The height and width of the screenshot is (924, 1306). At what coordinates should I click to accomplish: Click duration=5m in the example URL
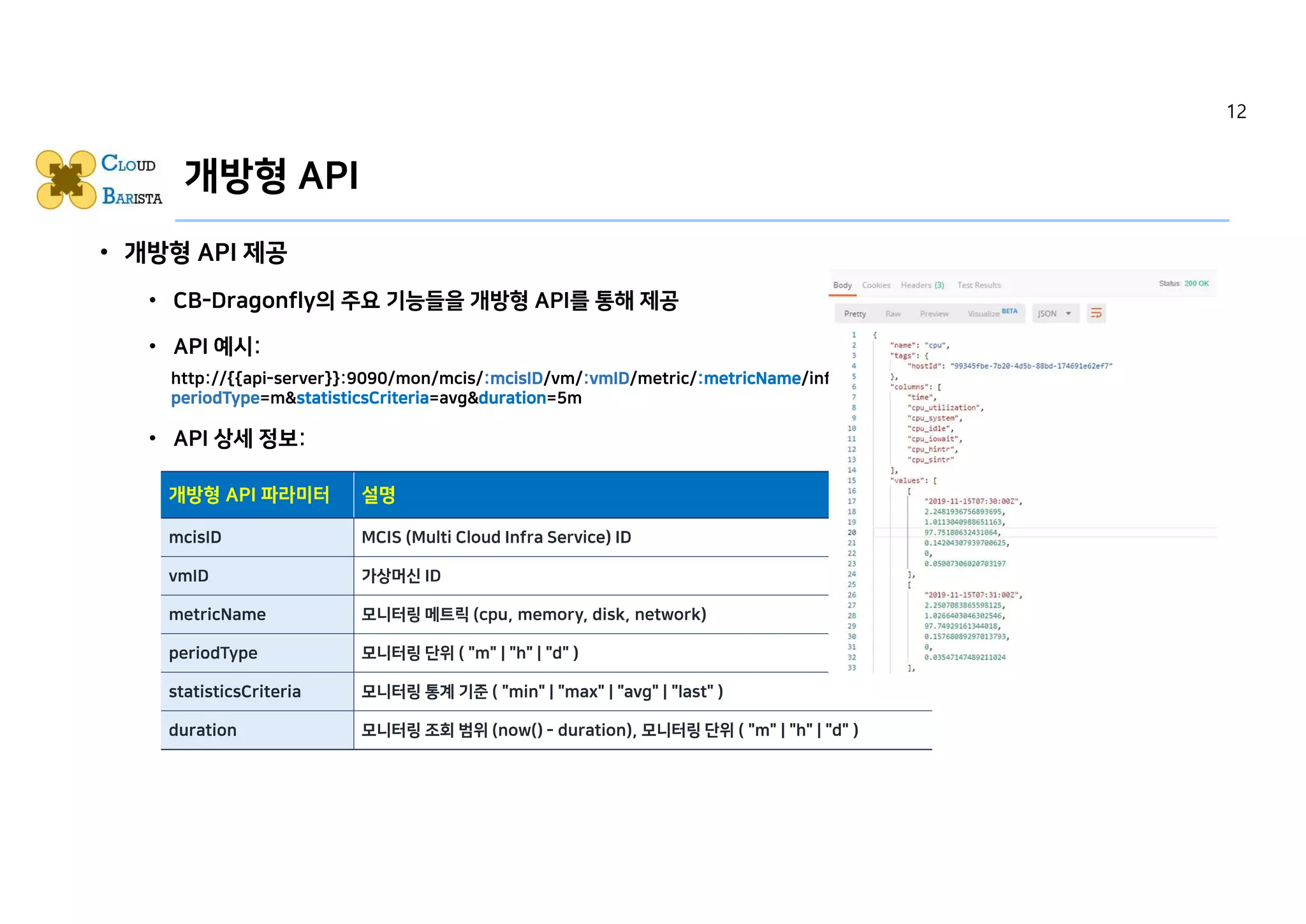(x=530, y=398)
